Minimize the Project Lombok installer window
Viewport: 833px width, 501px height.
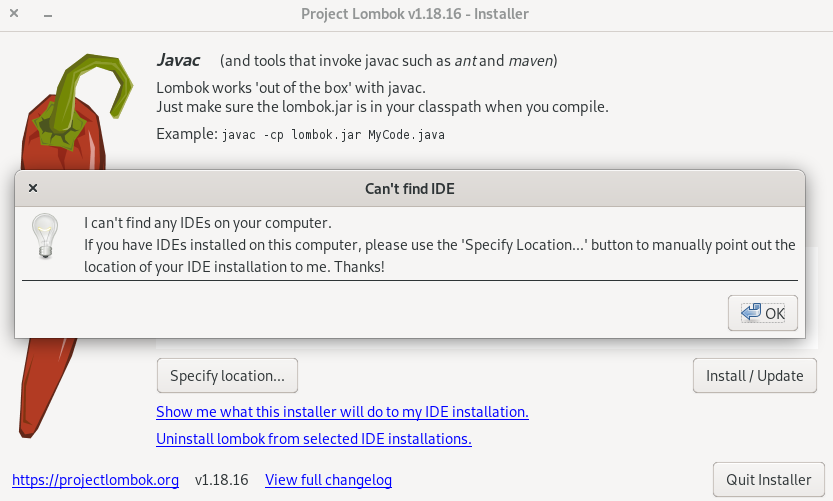[48, 14]
